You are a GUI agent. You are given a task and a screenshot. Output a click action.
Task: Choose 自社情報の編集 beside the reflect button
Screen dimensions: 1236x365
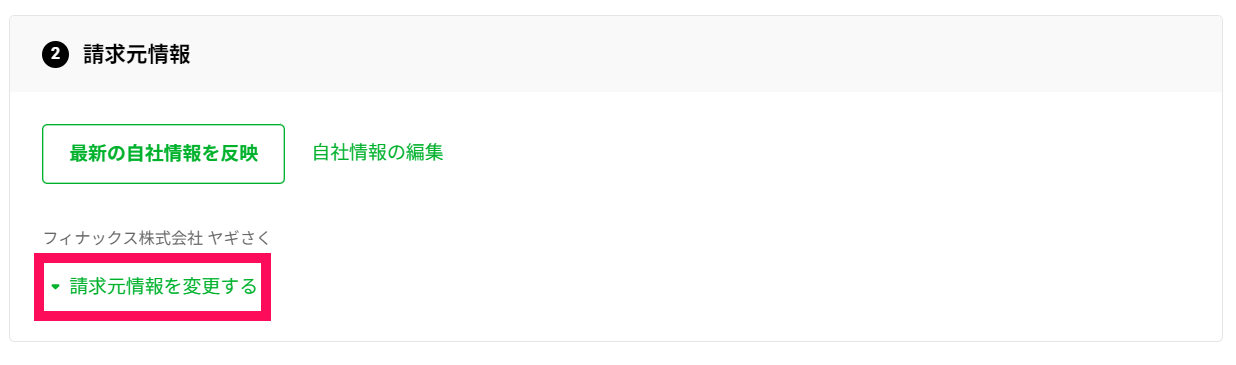pyautogui.click(x=377, y=153)
